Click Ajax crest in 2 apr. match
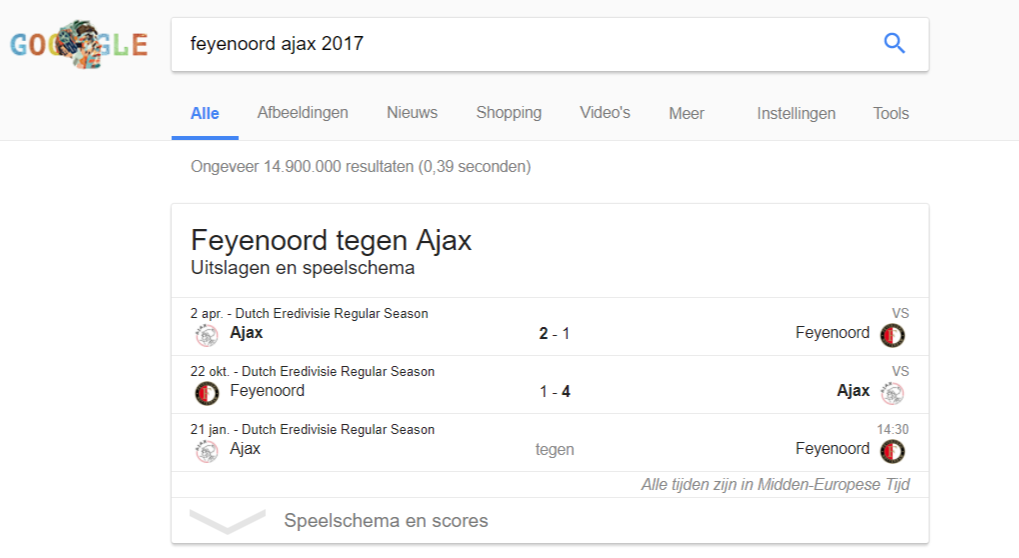Viewport: 1019px width, 558px height. [207, 335]
